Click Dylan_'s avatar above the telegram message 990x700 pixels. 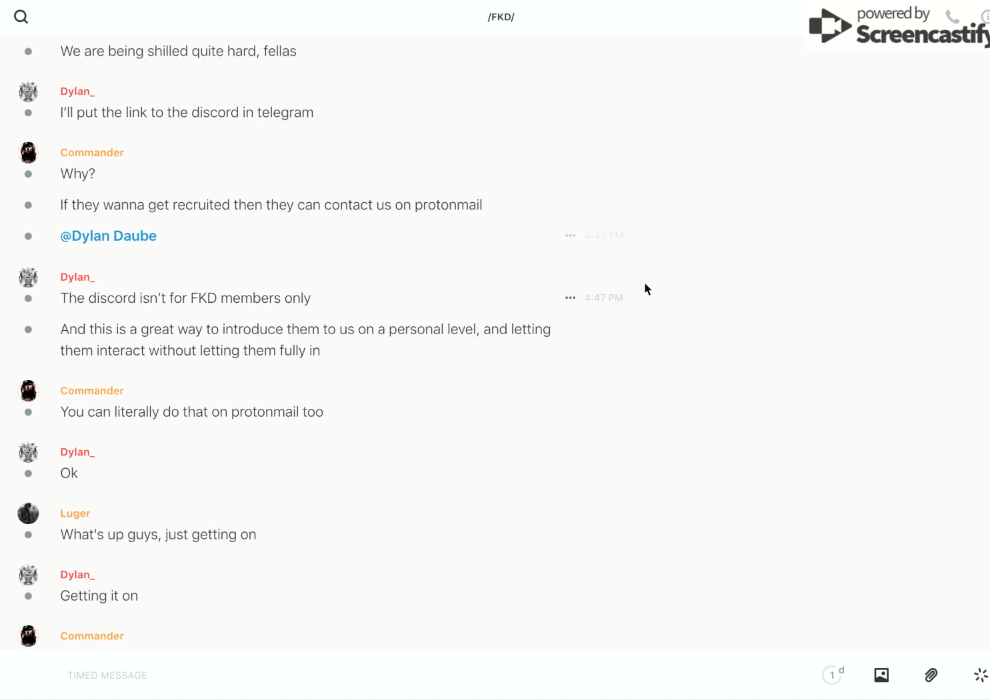(28, 92)
